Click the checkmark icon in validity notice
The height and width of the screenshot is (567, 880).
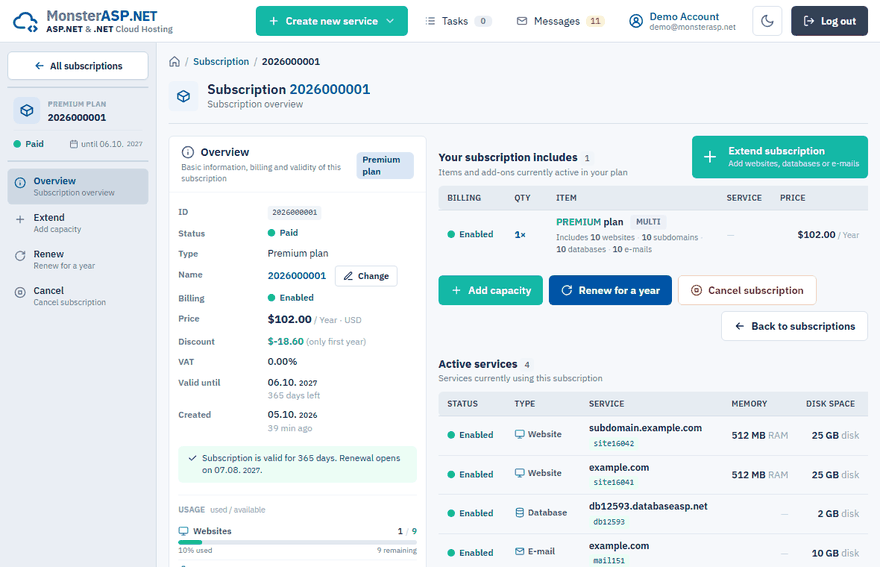coord(192,458)
